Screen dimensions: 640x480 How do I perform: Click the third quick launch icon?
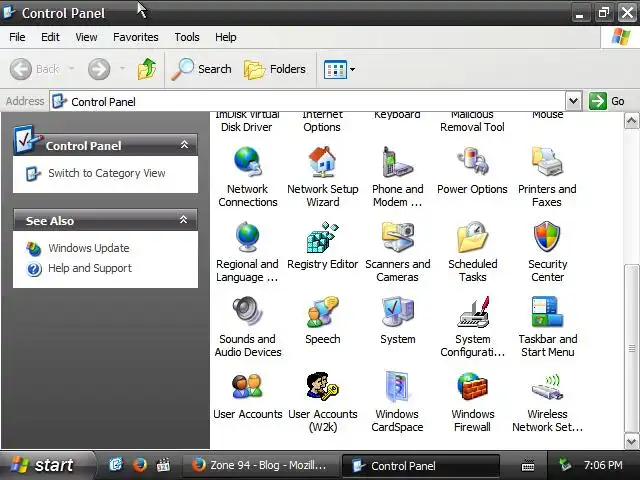(163, 465)
